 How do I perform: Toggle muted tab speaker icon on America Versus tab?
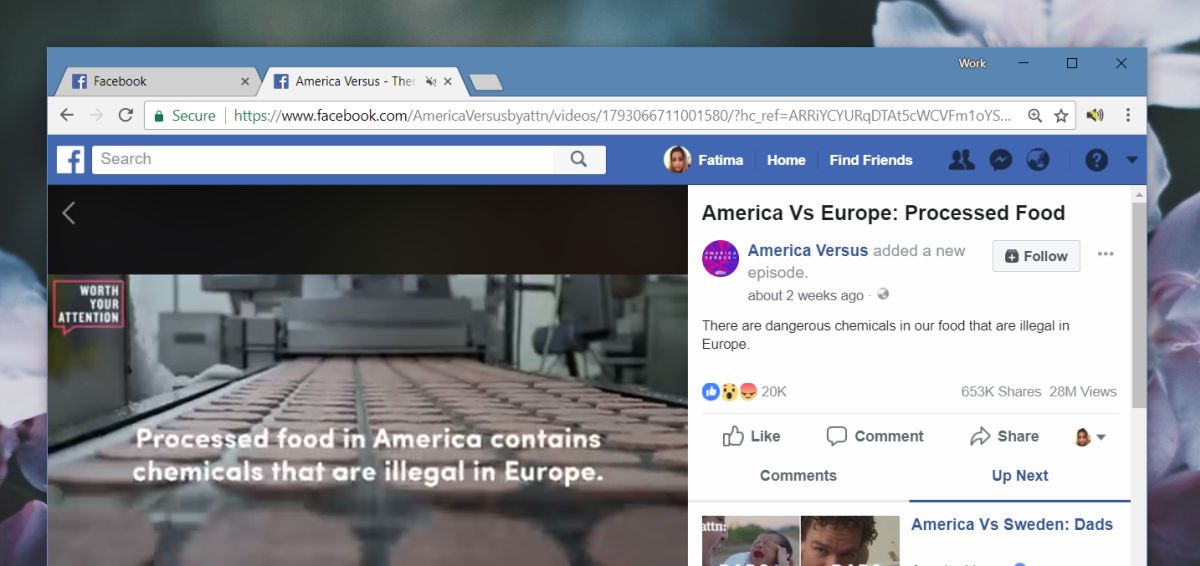430,81
